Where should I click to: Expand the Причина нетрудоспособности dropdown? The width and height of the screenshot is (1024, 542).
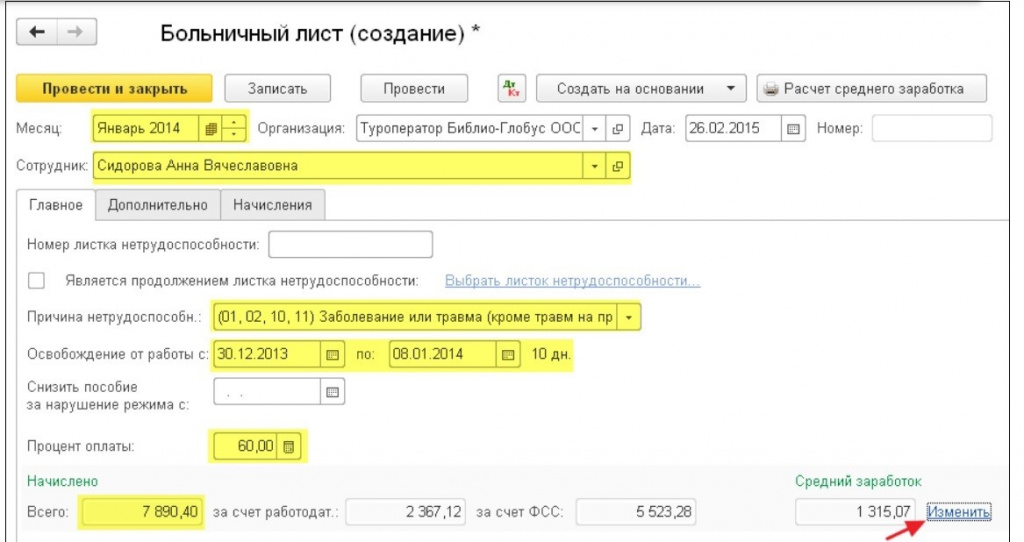point(629,318)
